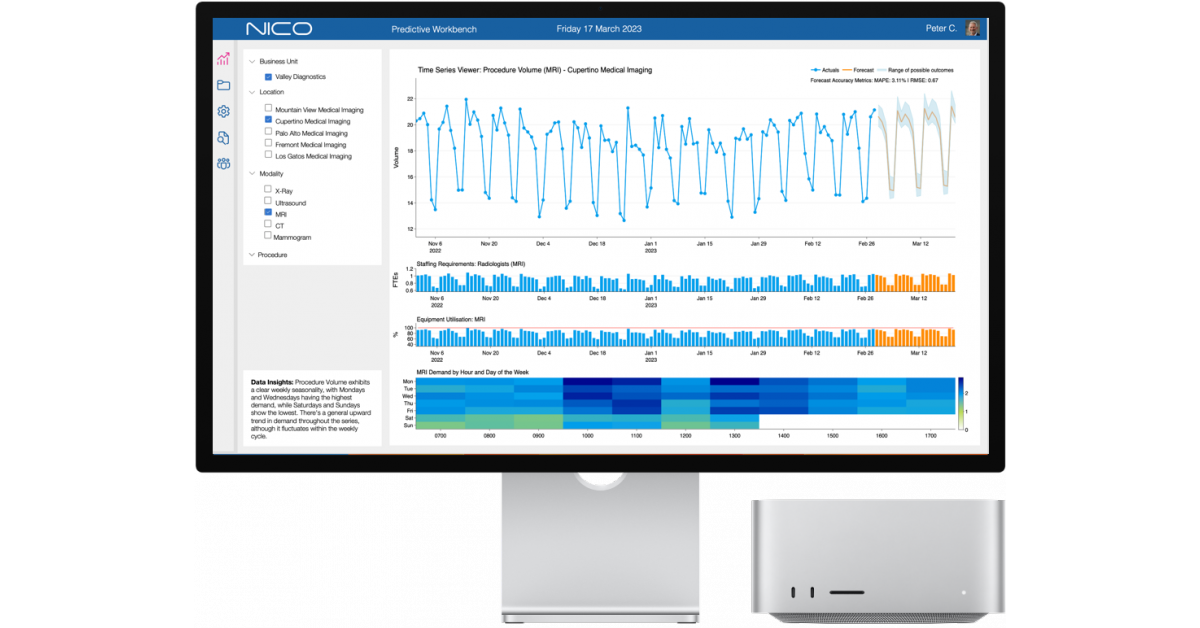Open the team users sidebar icon
1200x628 pixels.
pos(223,163)
